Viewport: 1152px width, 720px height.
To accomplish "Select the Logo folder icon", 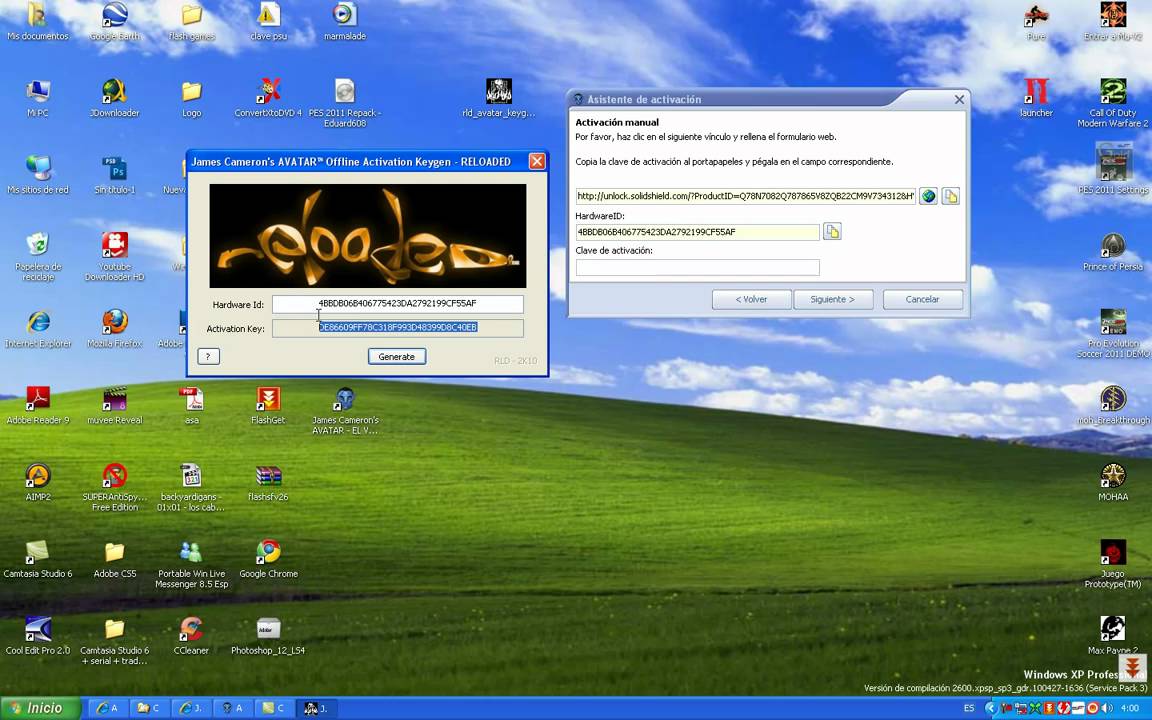I will (x=192, y=98).
